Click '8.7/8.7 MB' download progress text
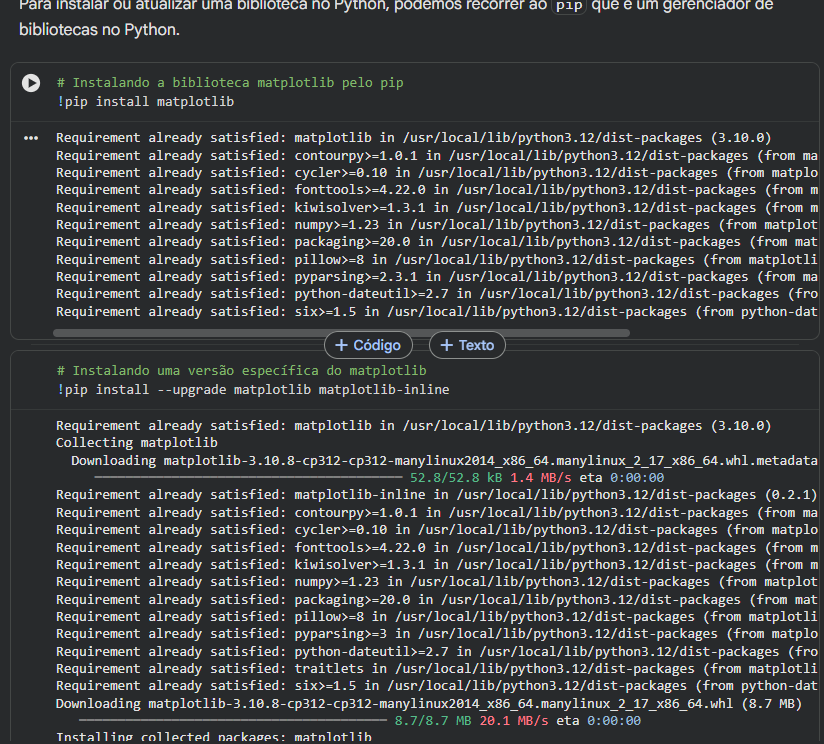Image resolution: width=824 pixels, height=744 pixels. tap(432, 720)
